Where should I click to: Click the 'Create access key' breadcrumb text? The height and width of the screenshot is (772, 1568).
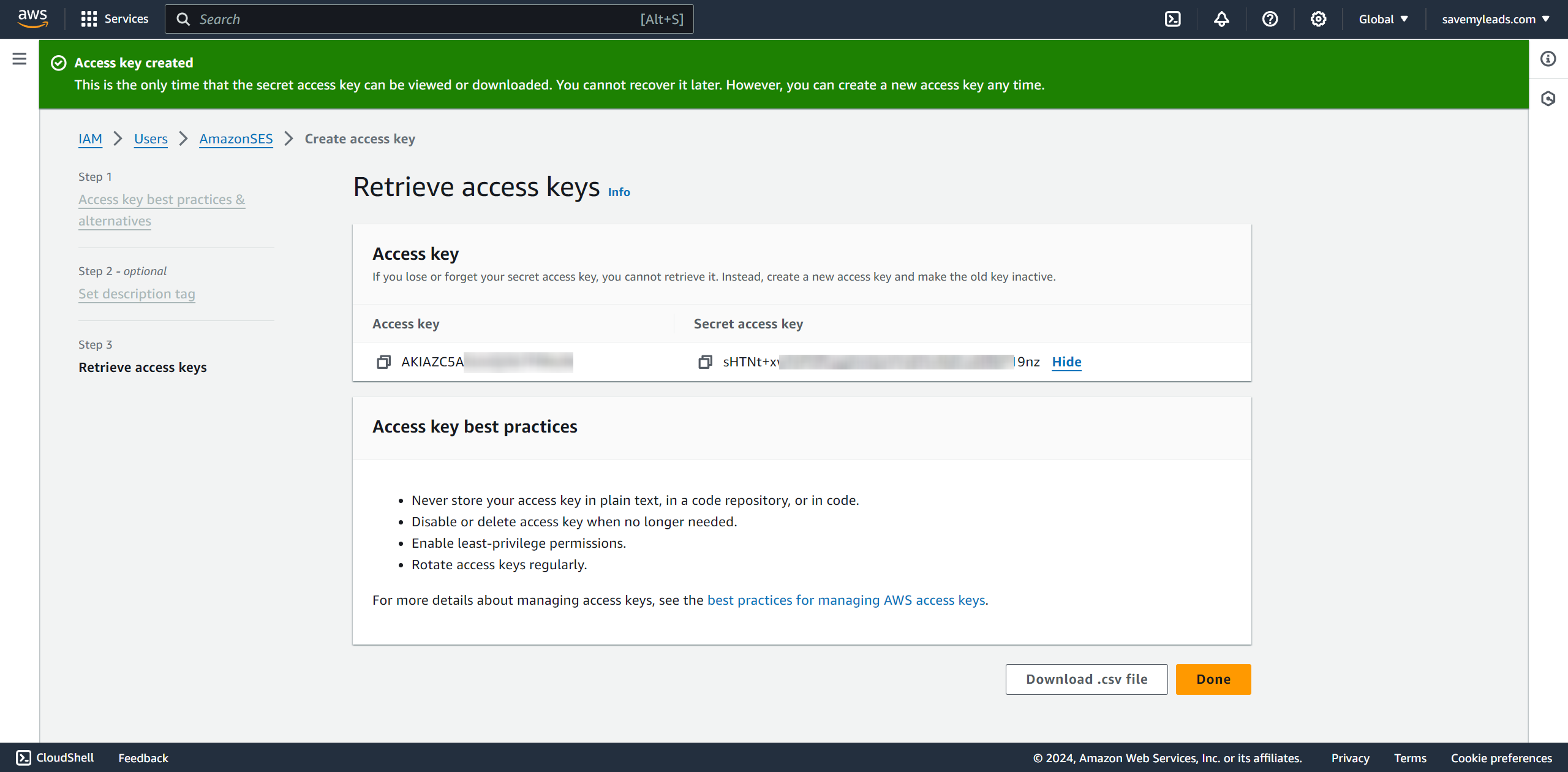[x=360, y=139]
